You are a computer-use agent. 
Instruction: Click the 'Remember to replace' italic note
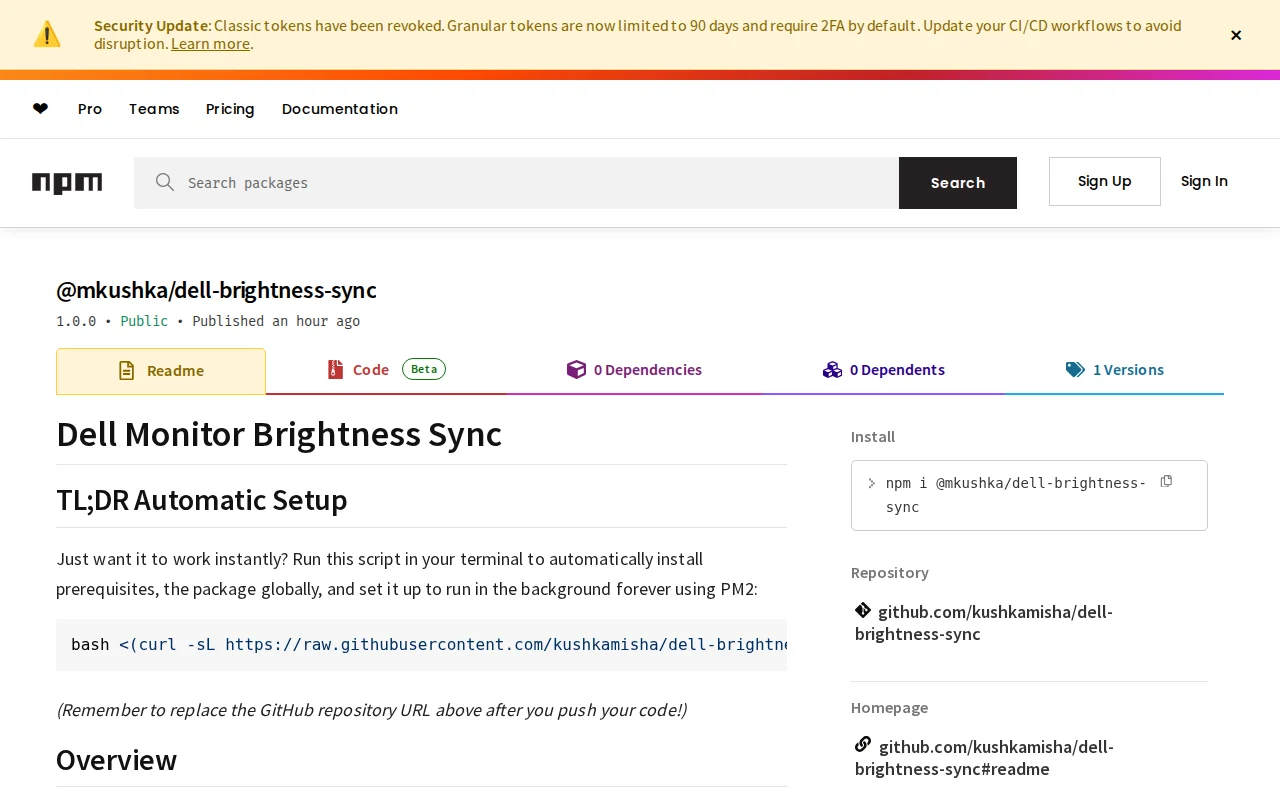372,710
